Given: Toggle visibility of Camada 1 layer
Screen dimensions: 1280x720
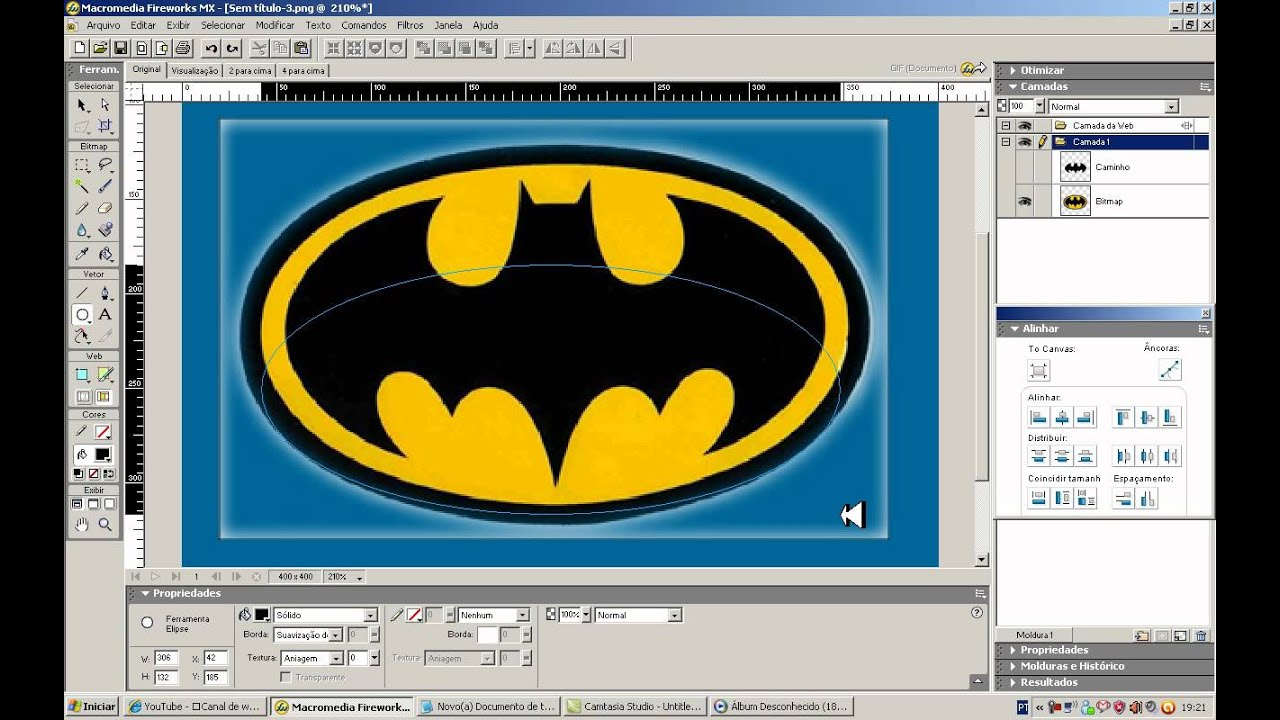Looking at the screenshot, I should click(1024, 142).
